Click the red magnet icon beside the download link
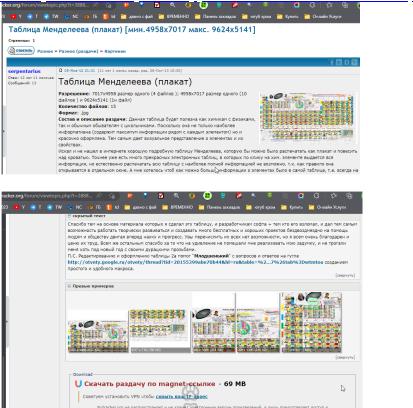 [78, 384]
